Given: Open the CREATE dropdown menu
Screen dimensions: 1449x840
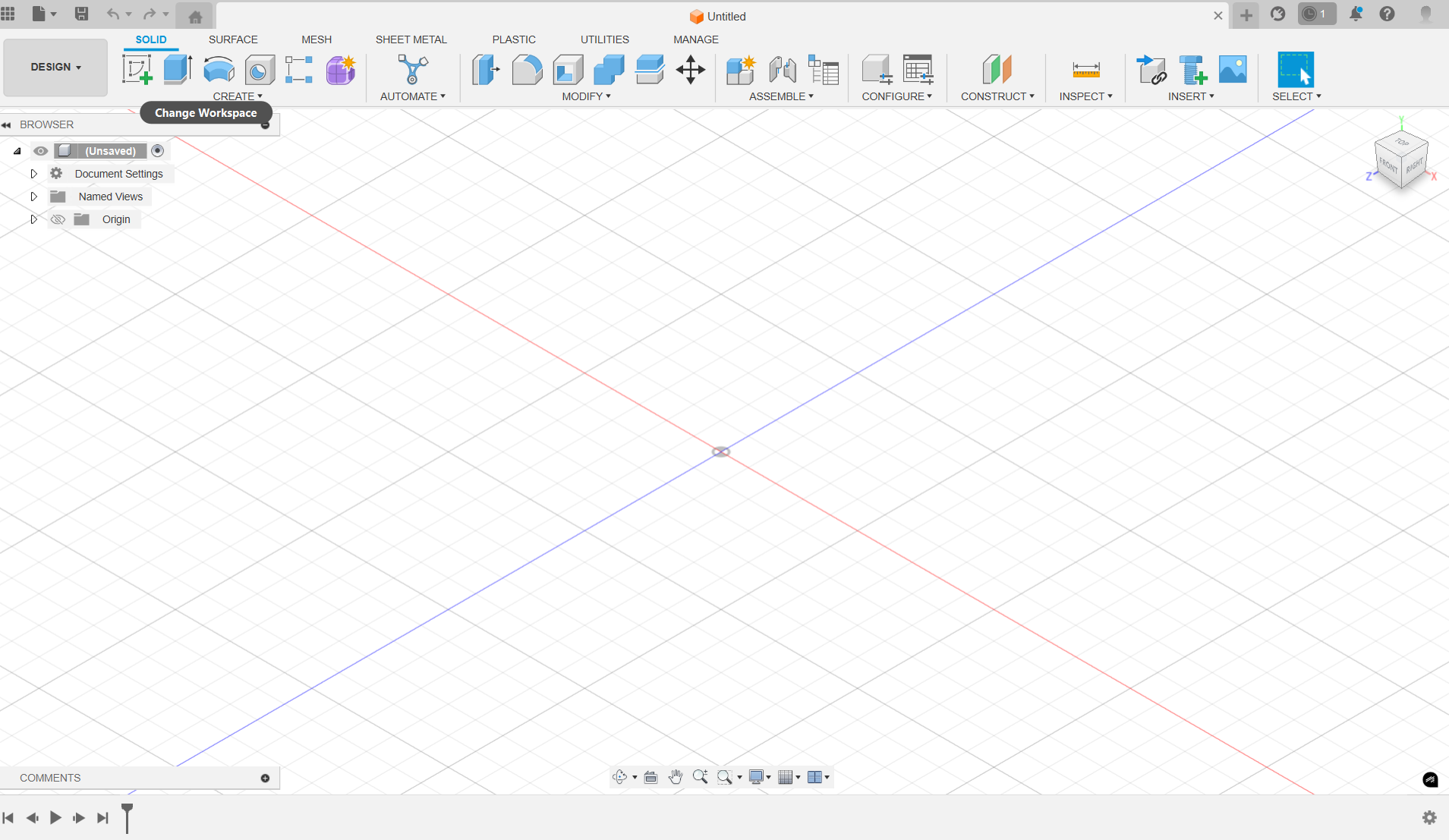Looking at the screenshot, I should pos(238,96).
